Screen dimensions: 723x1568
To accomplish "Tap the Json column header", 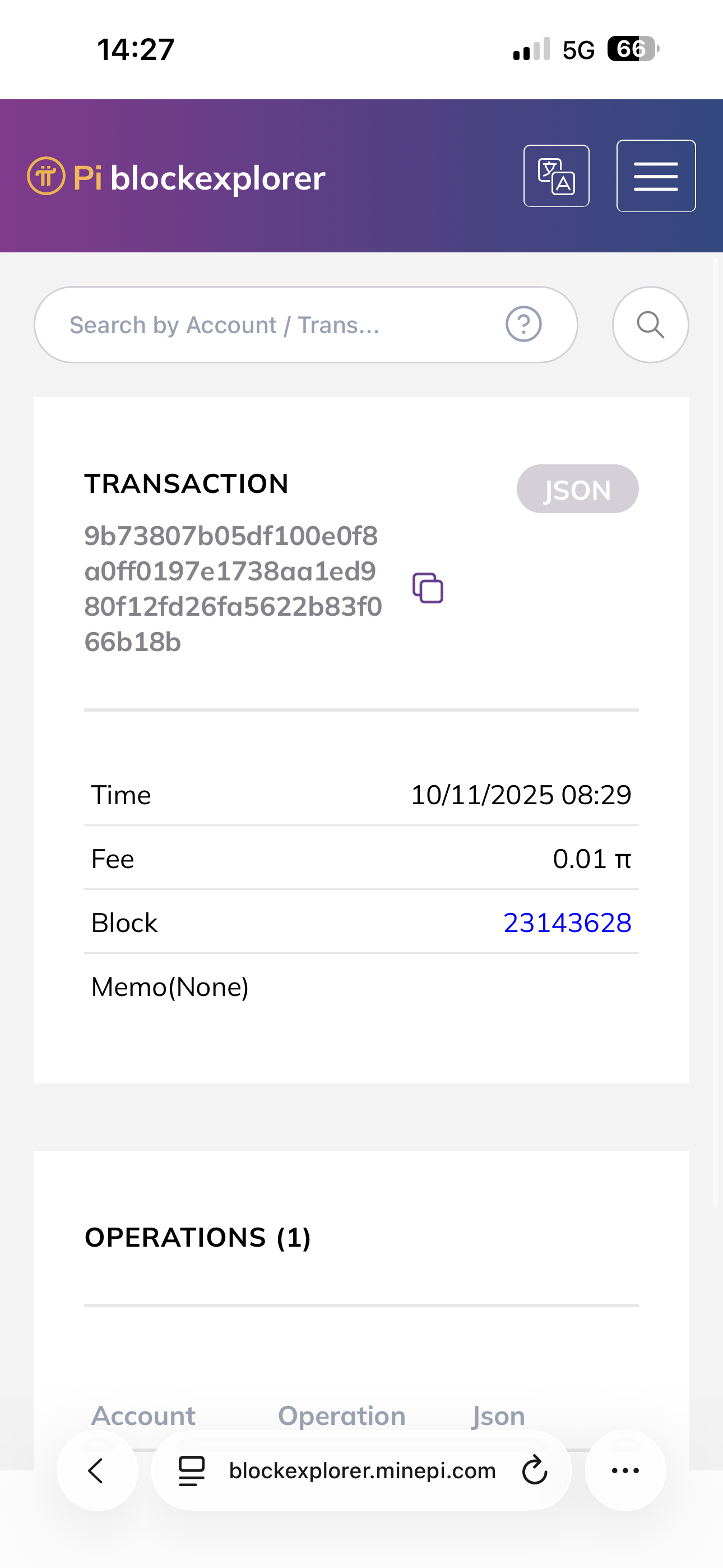I will (498, 1416).
